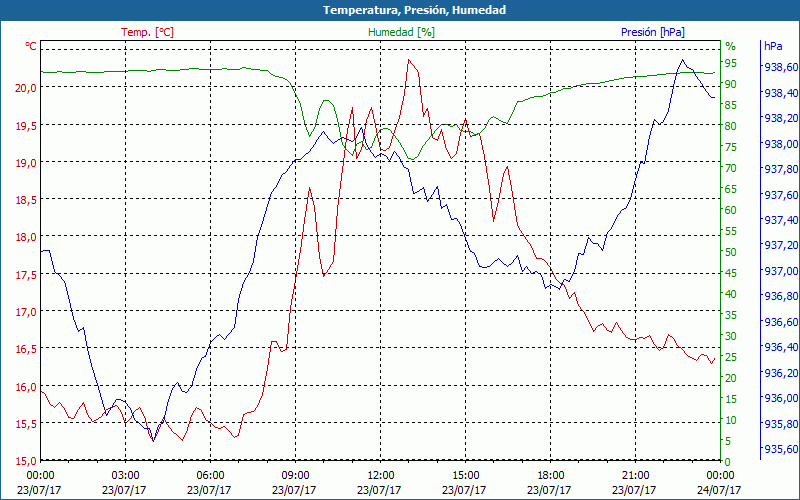Image resolution: width=800 pixels, height=500 pixels.
Task: Select the blue 'Presión [hPa]' legend label
Action: click(x=653, y=32)
